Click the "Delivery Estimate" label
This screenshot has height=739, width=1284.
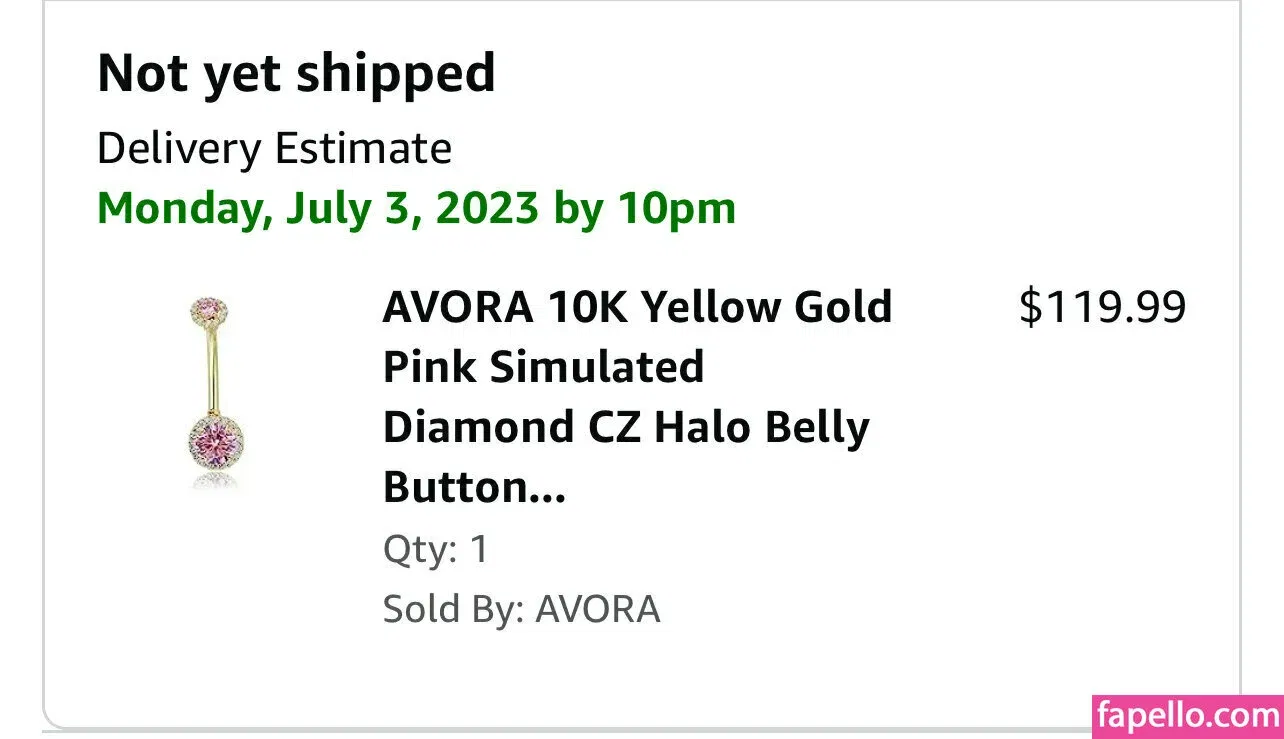[274, 149]
